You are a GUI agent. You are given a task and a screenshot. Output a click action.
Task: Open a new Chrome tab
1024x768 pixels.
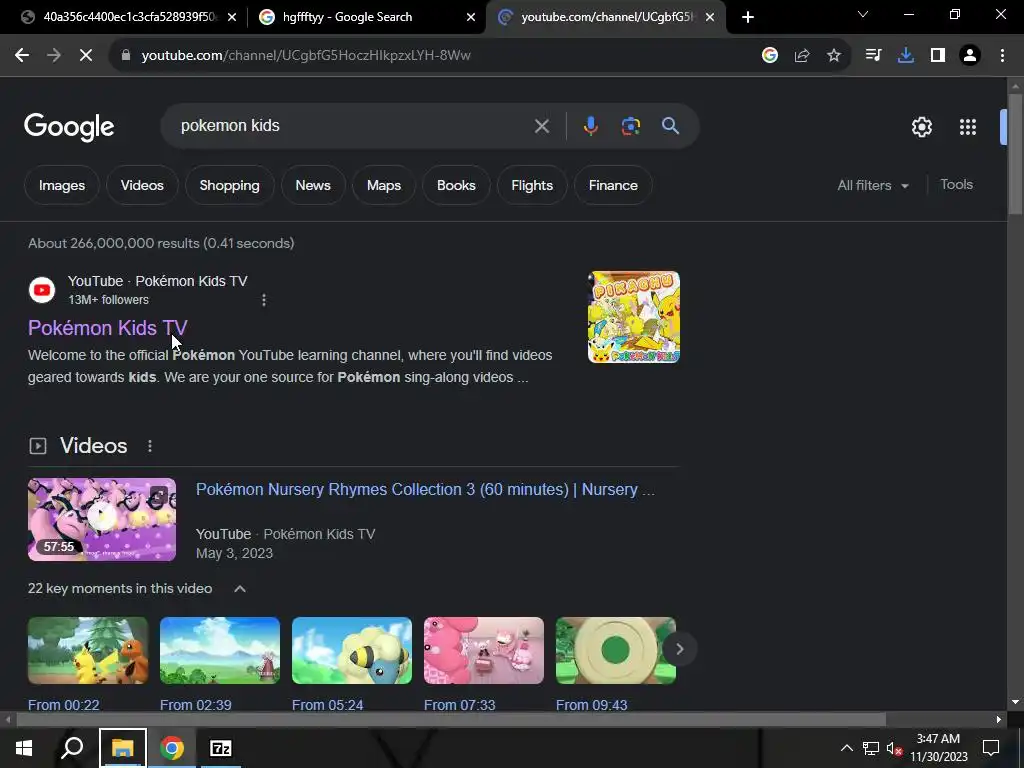coord(748,17)
